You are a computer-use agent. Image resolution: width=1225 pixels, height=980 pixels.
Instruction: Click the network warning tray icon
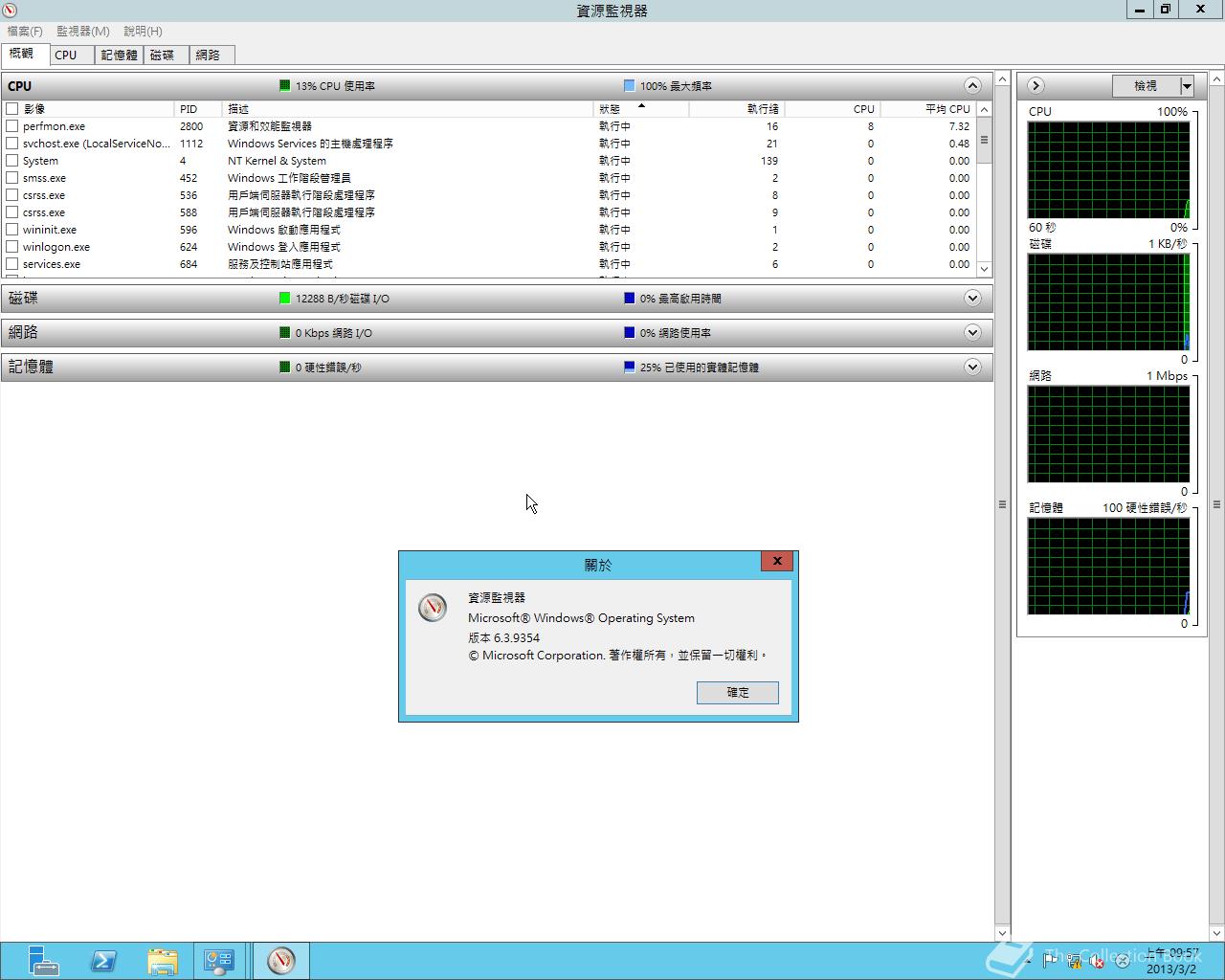point(1075,961)
